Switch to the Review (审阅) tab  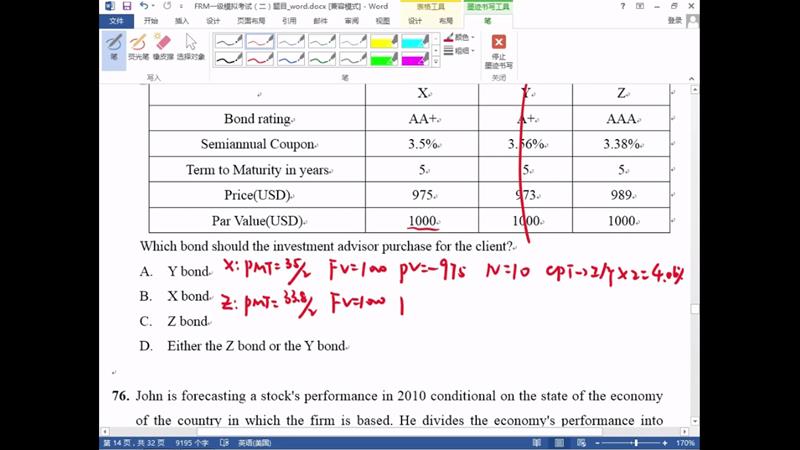[352, 21]
